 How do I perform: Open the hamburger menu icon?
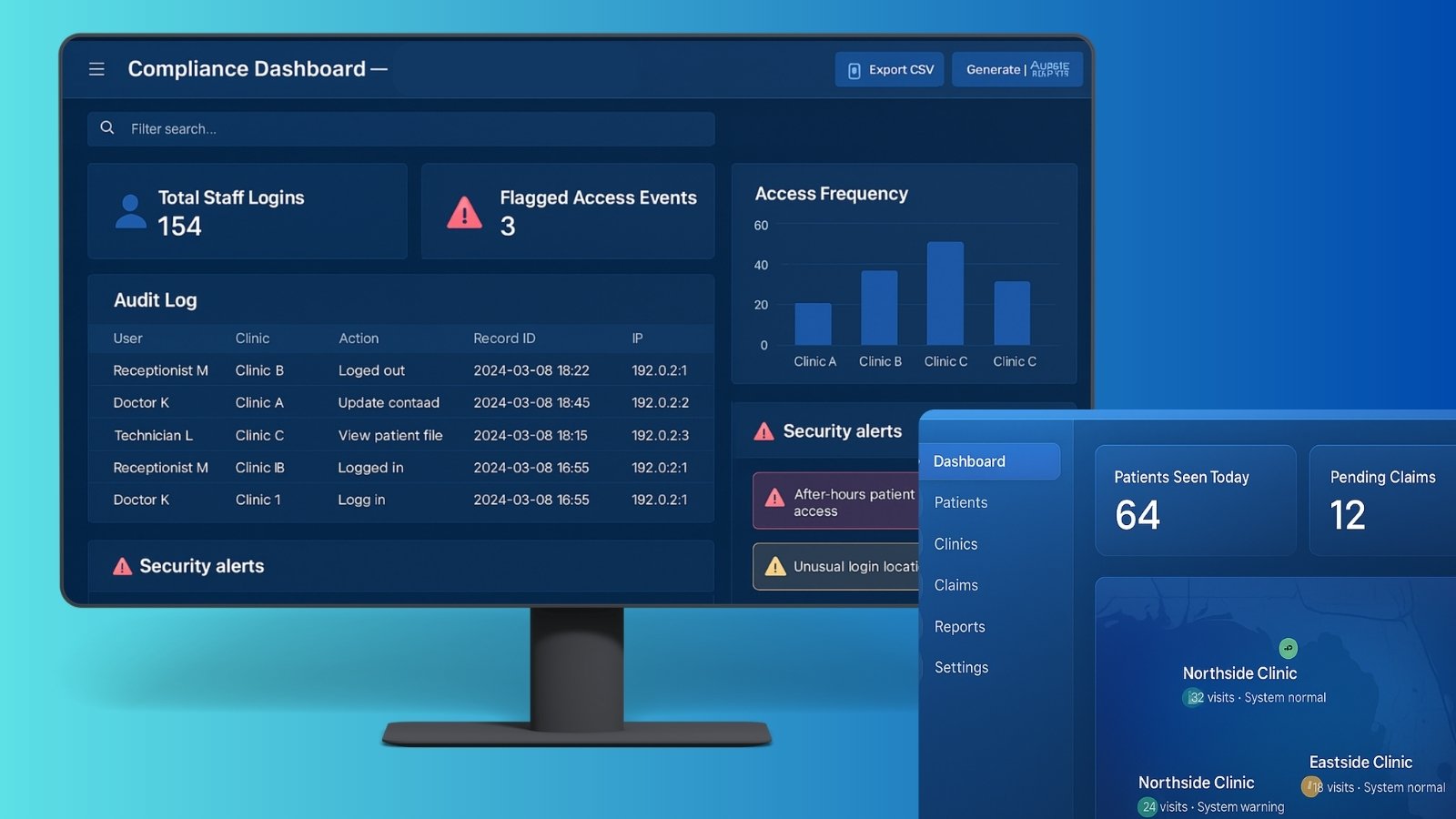(96, 69)
